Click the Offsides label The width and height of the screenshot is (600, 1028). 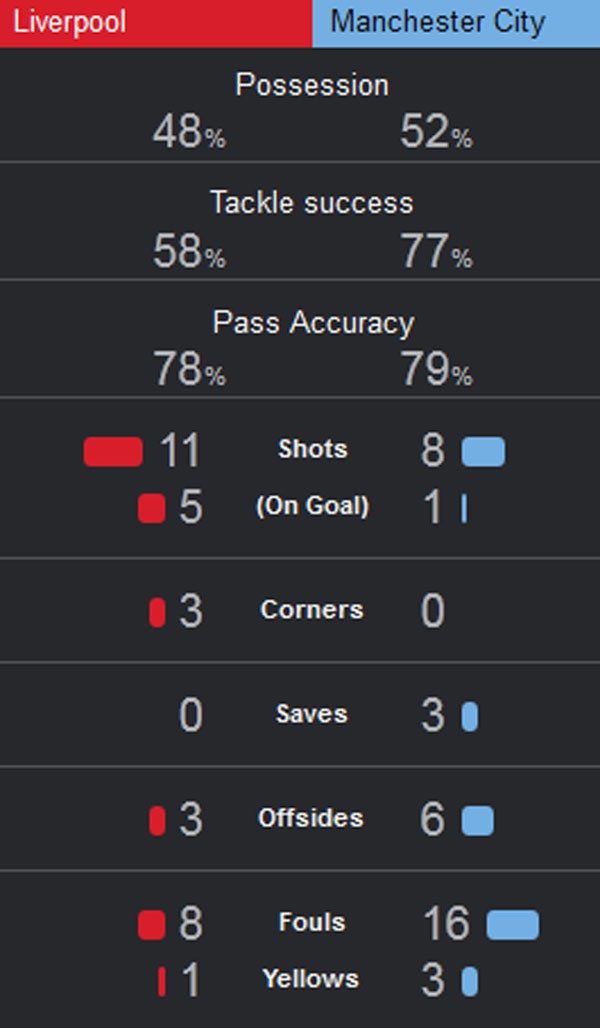[x=311, y=818]
